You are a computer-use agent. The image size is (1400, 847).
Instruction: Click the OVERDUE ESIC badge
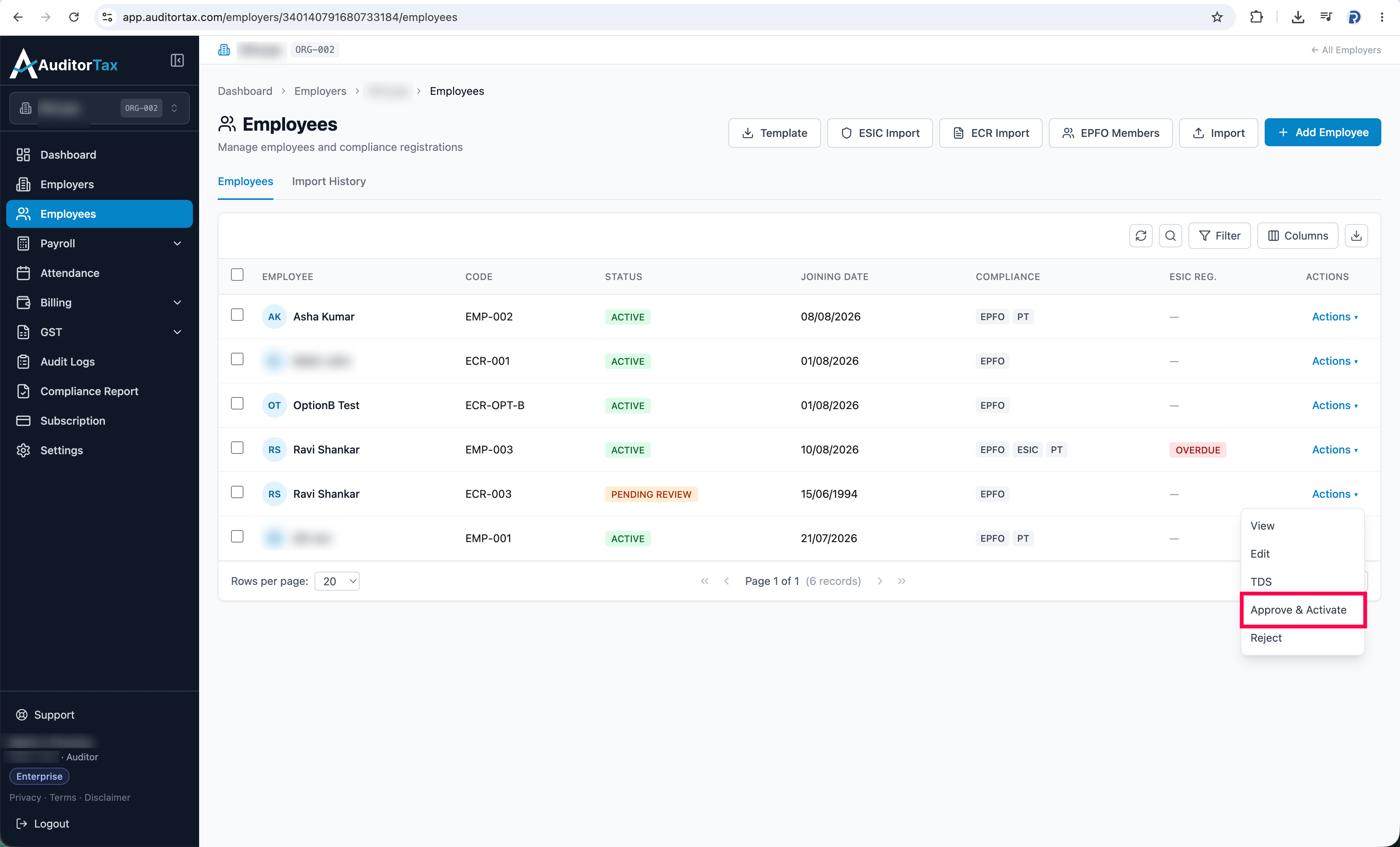click(x=1197, y=450)
